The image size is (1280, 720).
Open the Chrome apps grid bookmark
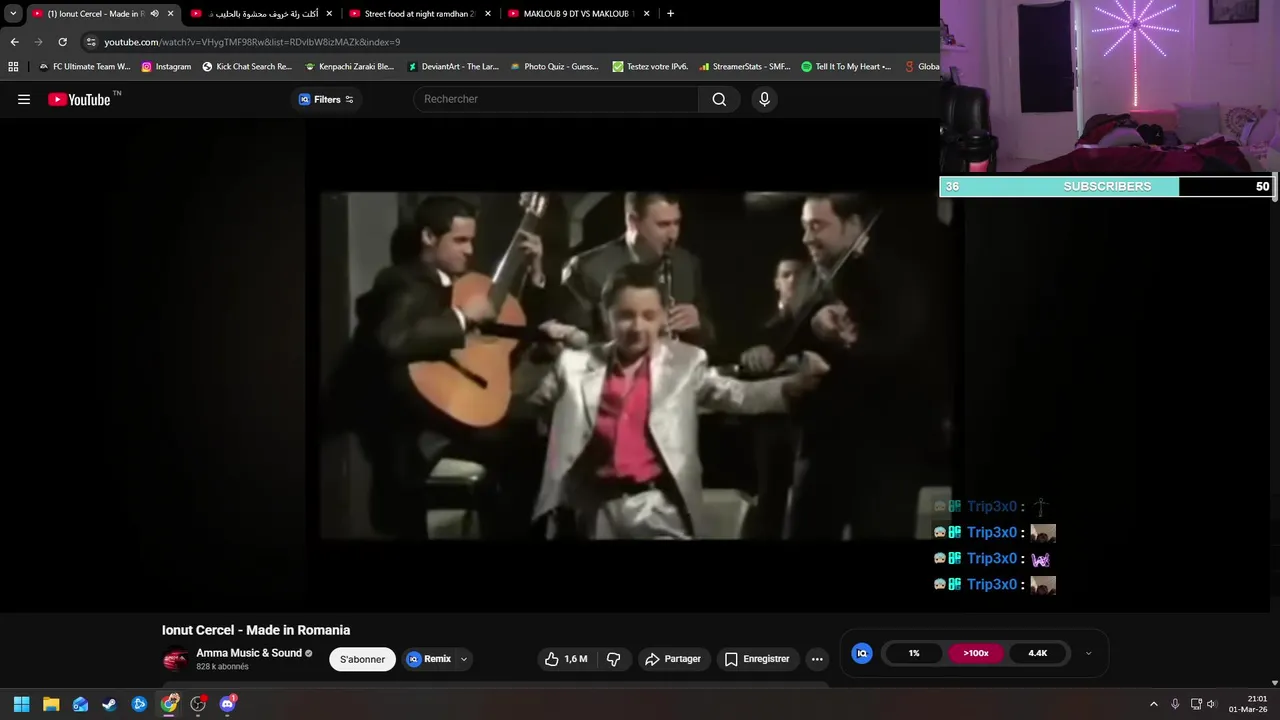pos(13,67)
